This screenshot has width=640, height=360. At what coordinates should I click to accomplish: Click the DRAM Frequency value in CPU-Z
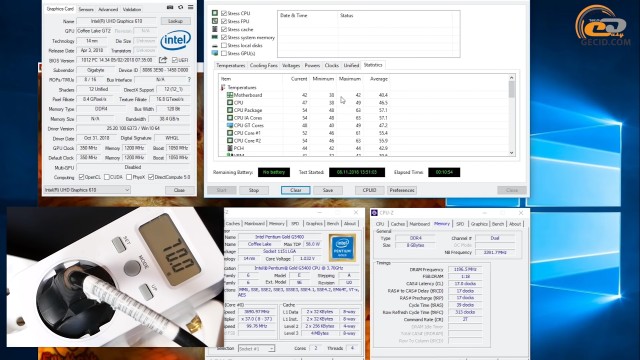click(465, 269)
